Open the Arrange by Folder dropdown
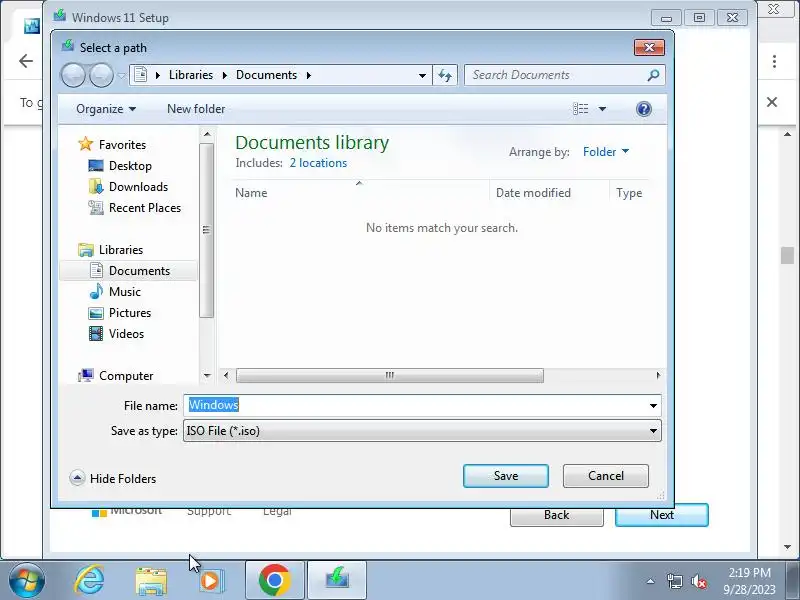 point(606,152)
